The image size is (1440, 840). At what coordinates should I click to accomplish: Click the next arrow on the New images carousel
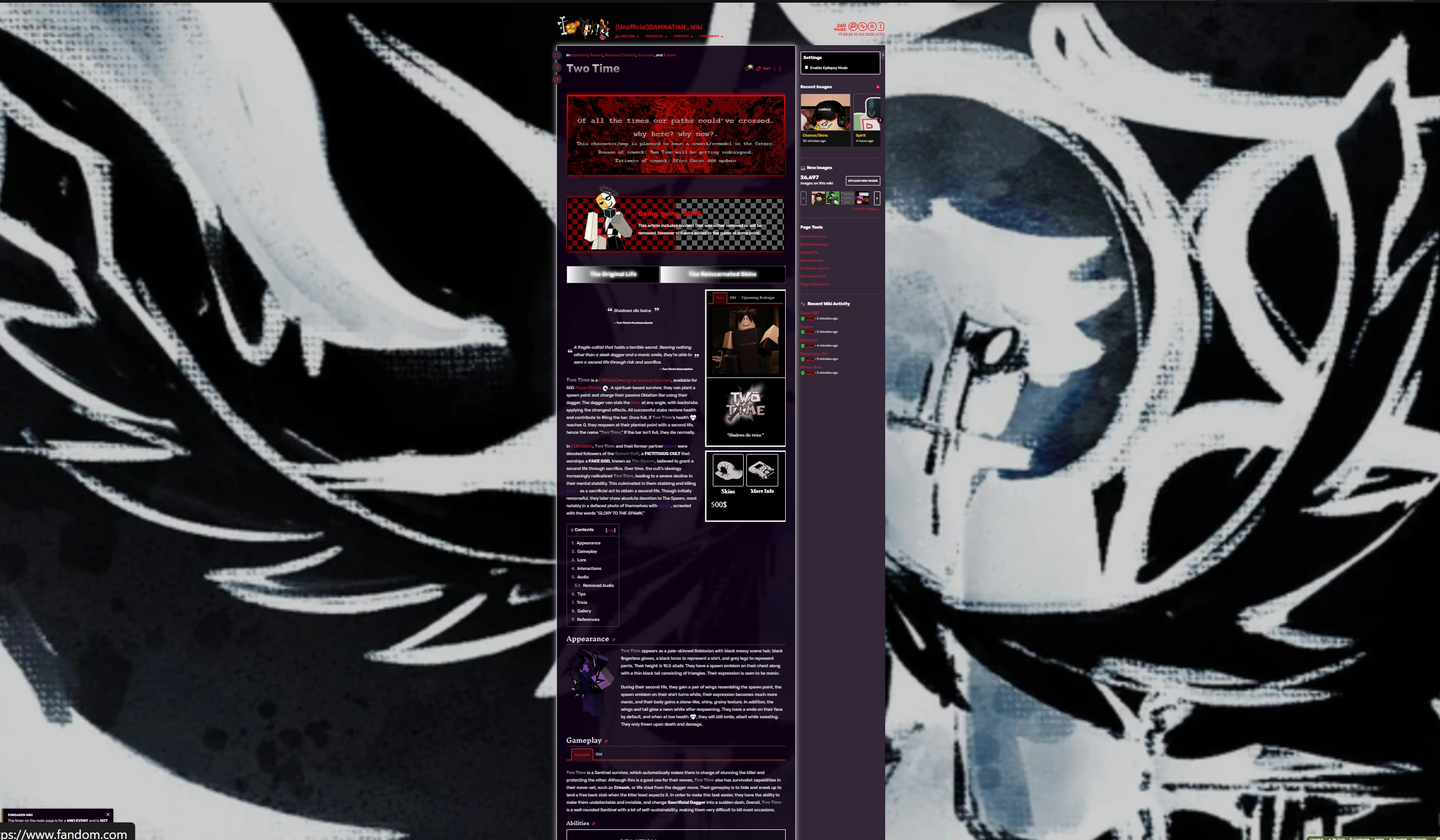point(878,198)
